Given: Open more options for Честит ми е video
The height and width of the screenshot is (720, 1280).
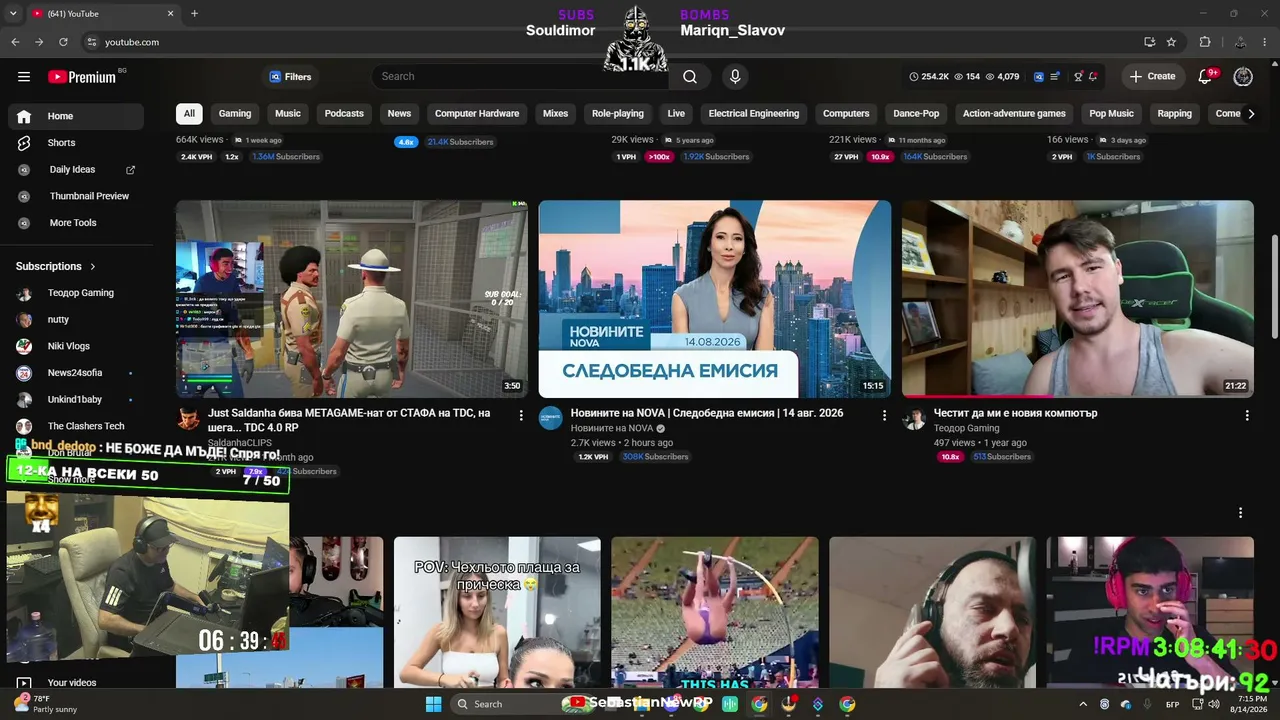Looking at the screenshot, I should coord(1247,415).
